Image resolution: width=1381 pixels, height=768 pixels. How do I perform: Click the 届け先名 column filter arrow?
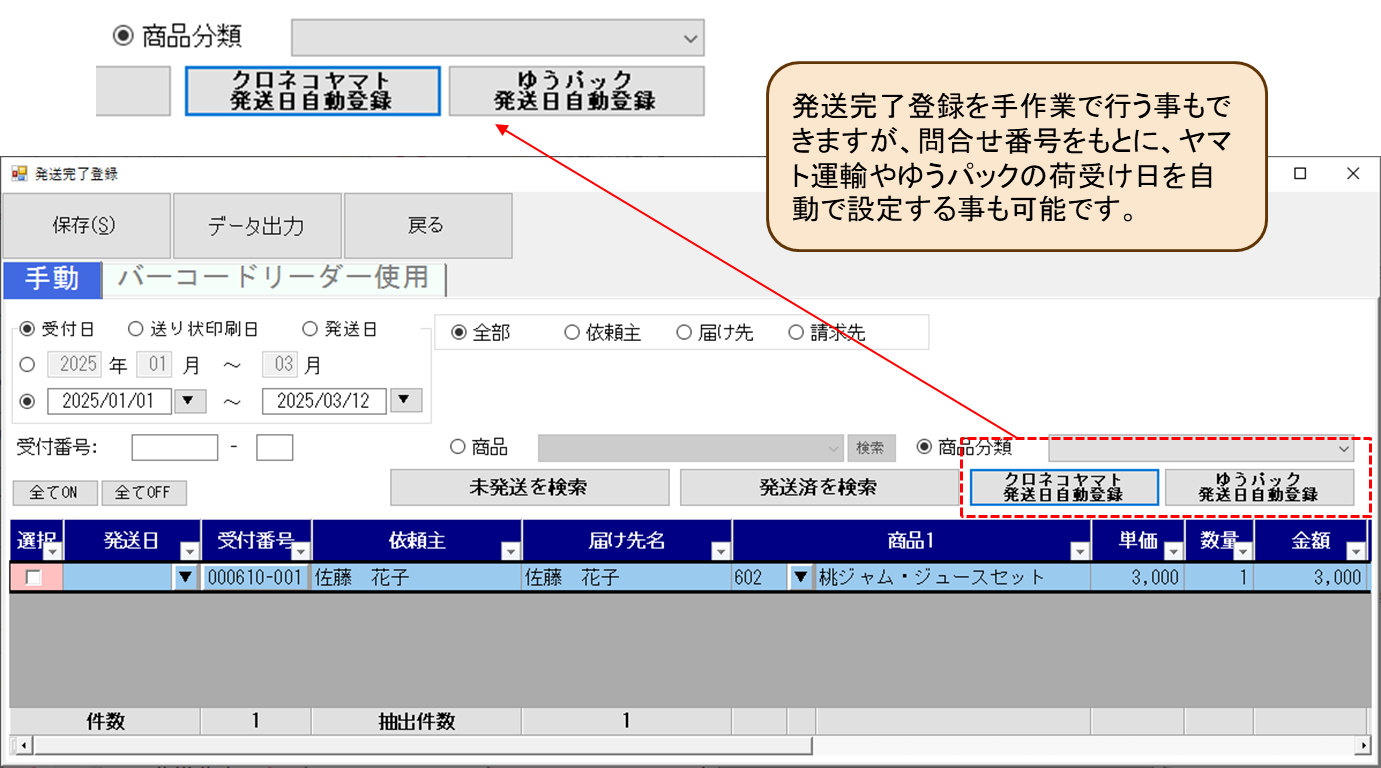720,551
